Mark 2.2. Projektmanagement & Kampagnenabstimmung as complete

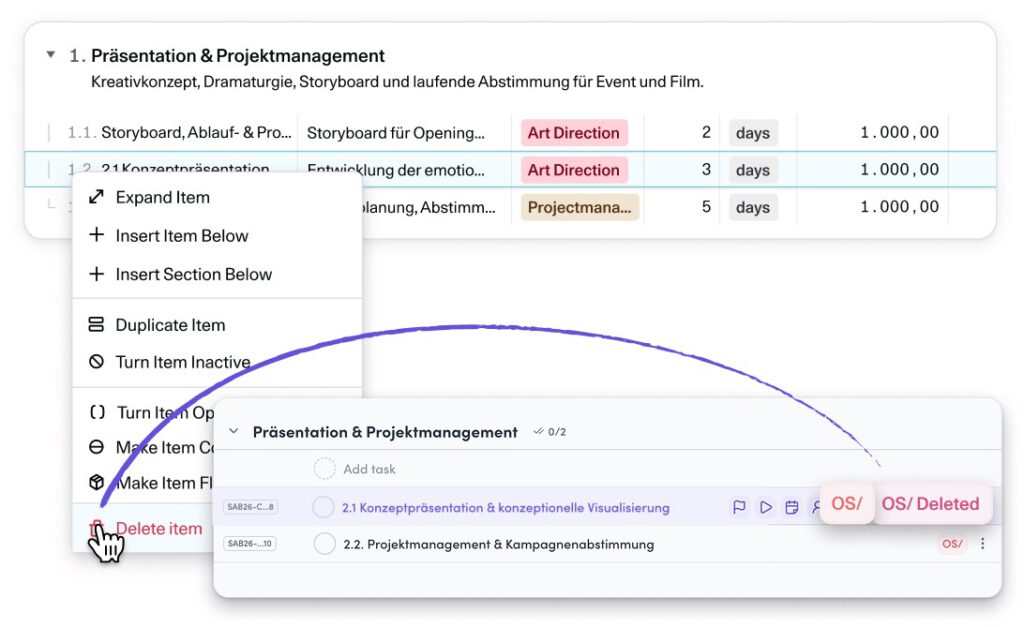325,543
